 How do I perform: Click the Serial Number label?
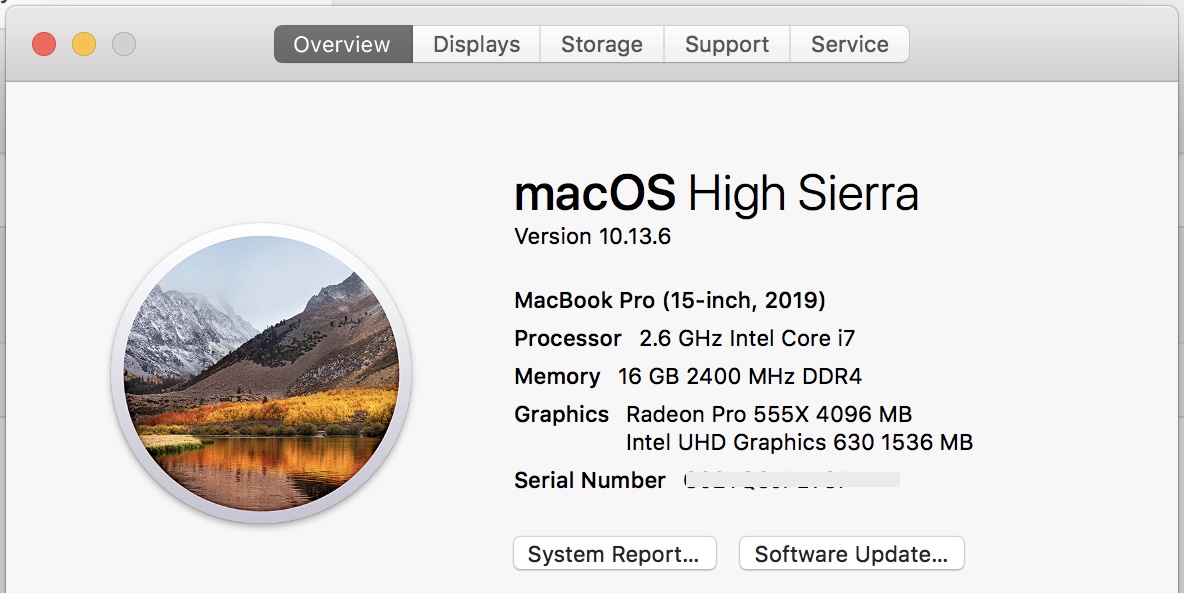click(x=590, y=480)
